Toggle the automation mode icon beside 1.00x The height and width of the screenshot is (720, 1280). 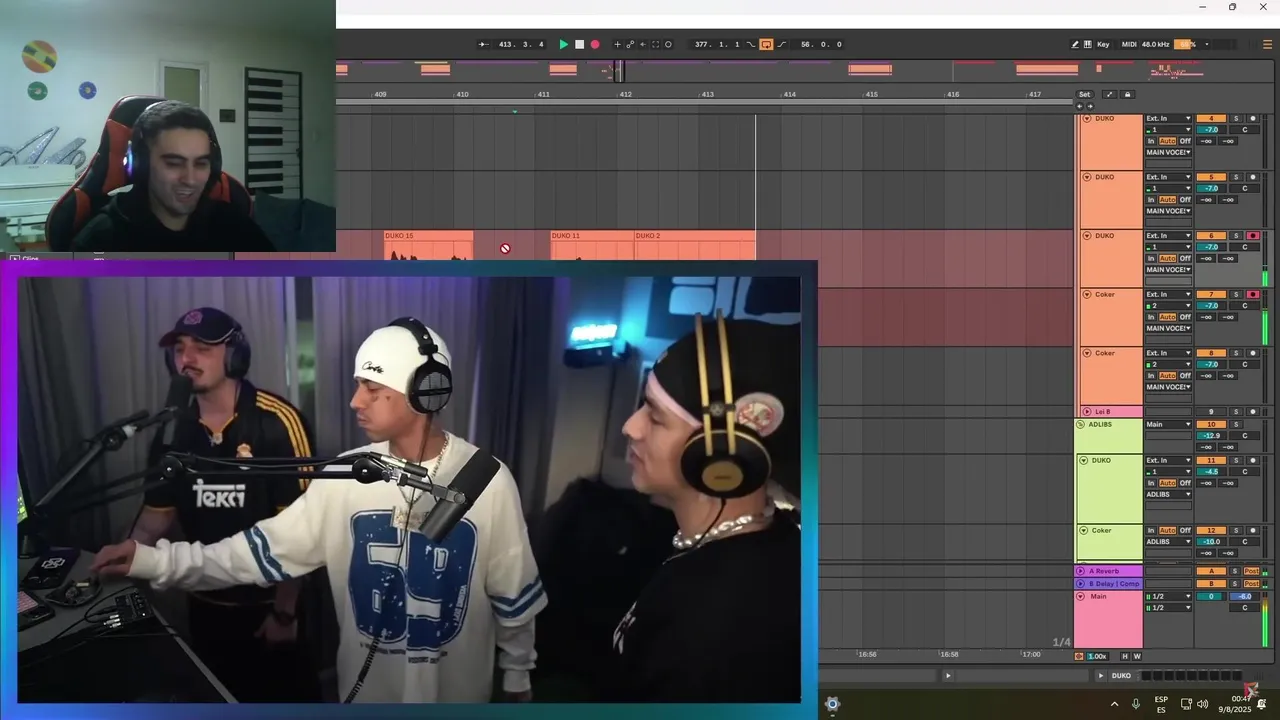tap(1079, 656)
